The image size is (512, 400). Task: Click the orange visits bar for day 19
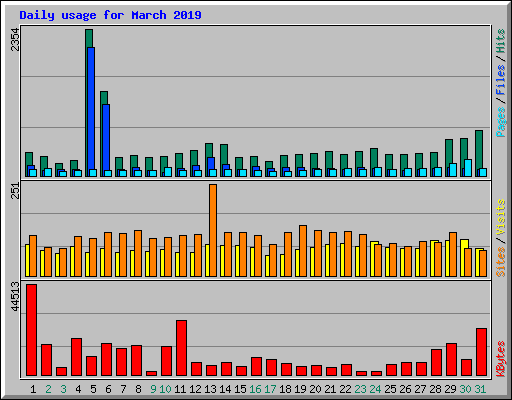point(303,251)
